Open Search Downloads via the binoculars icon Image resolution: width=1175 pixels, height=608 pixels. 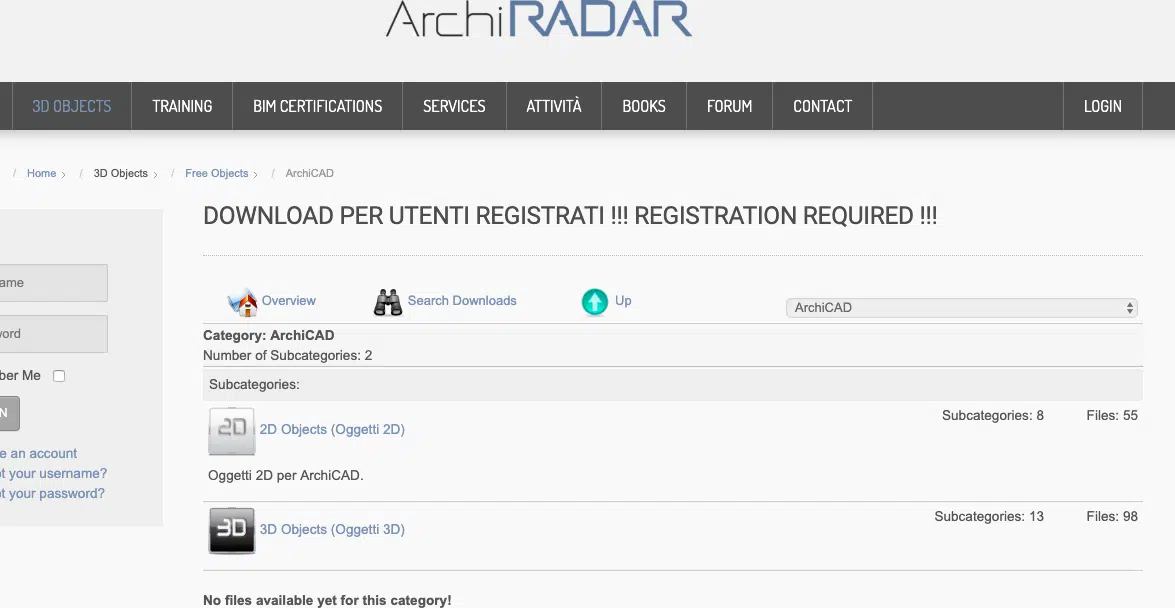[388, 300]
